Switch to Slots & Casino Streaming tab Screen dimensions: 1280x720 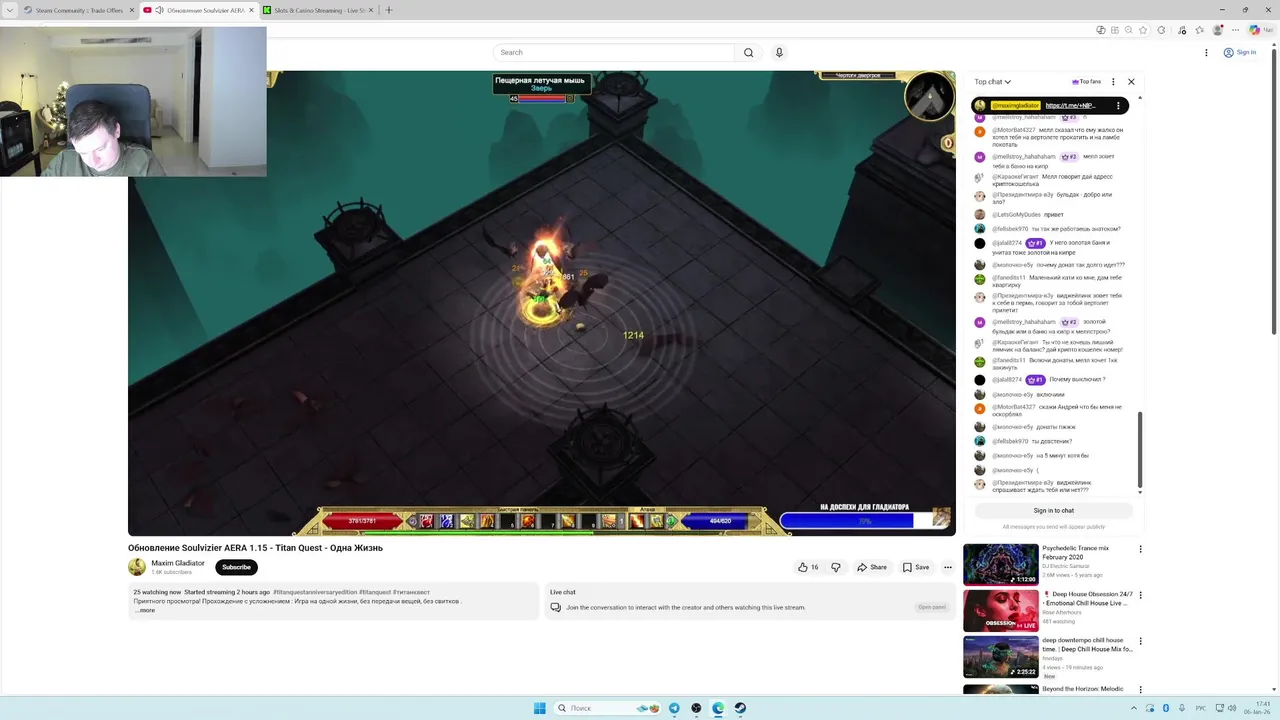[318, 10]
